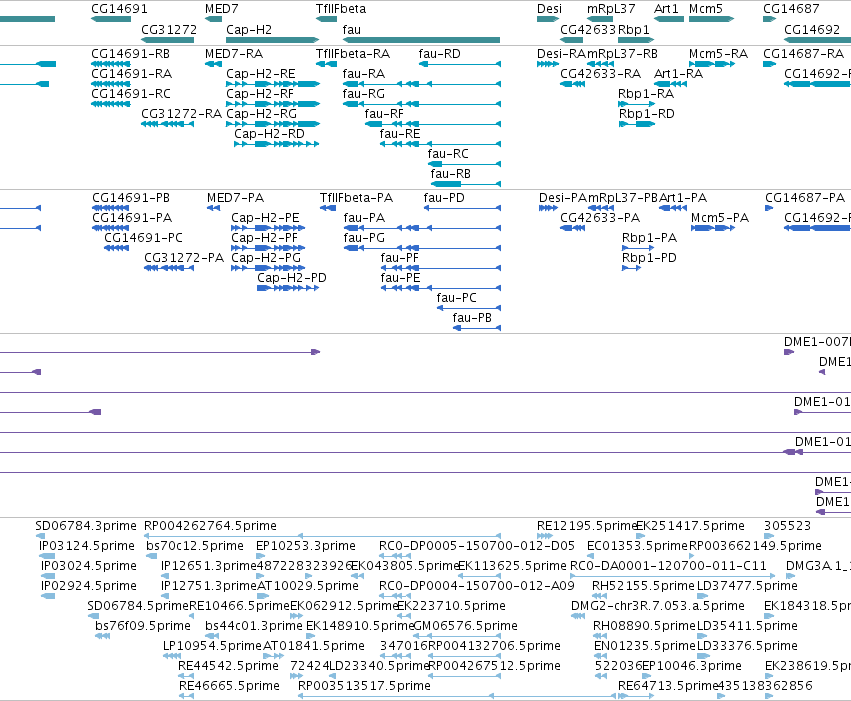Click EST LP10954.5prime
The image size is (851, 701).
click(x=212, y=646)
